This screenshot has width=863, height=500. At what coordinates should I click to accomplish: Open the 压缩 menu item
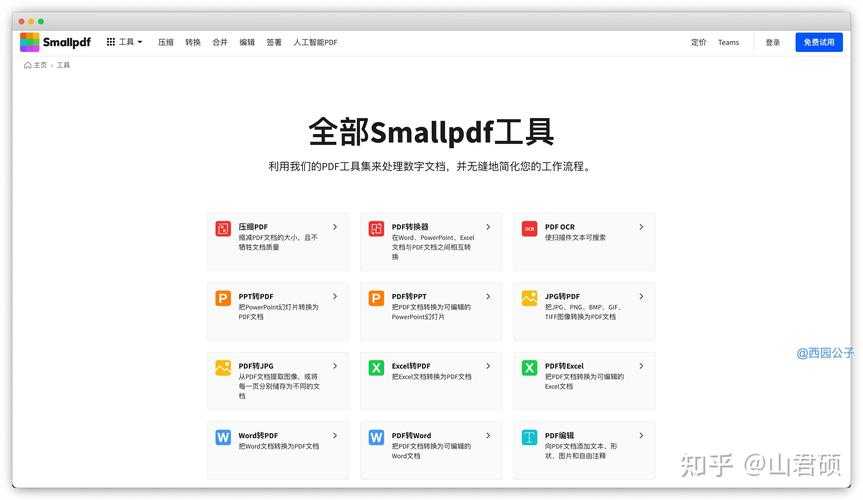pyautogui.click(x=166, y=42)
